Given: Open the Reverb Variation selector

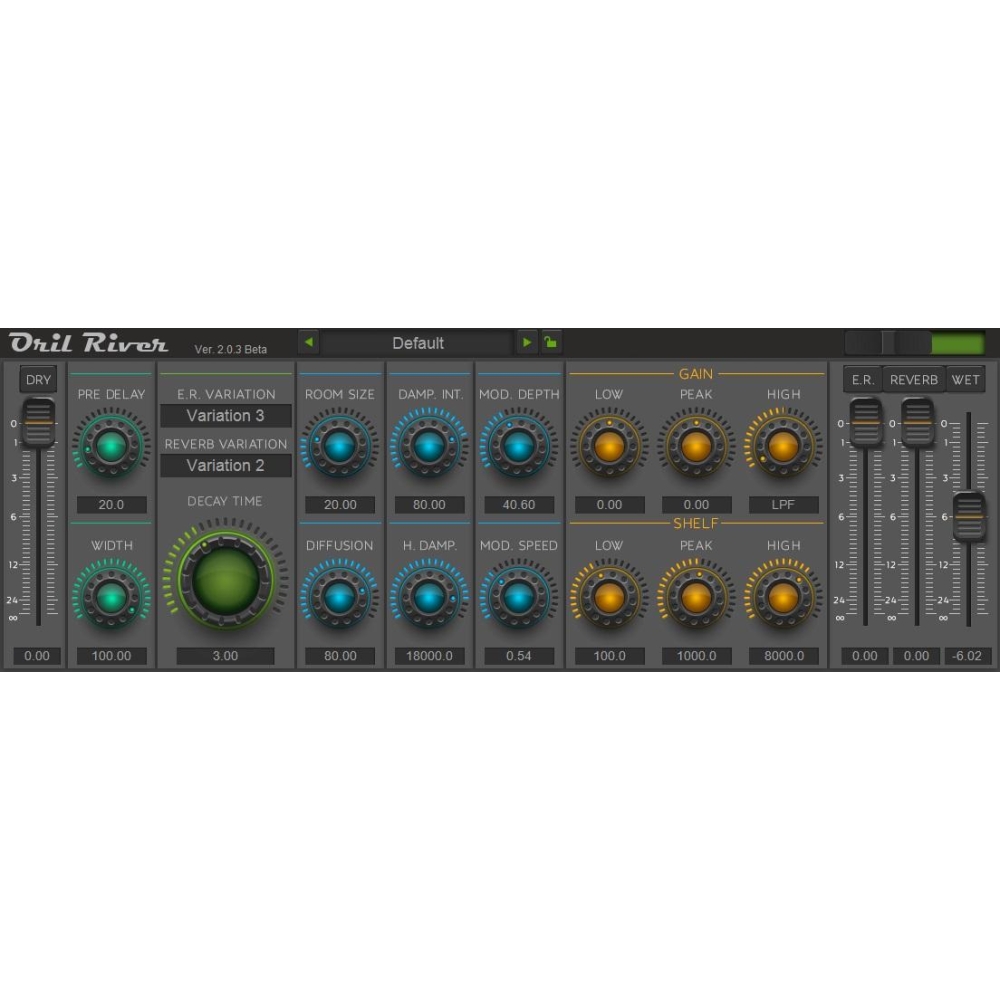Looking at the screenshot, I should coord(226,465).
